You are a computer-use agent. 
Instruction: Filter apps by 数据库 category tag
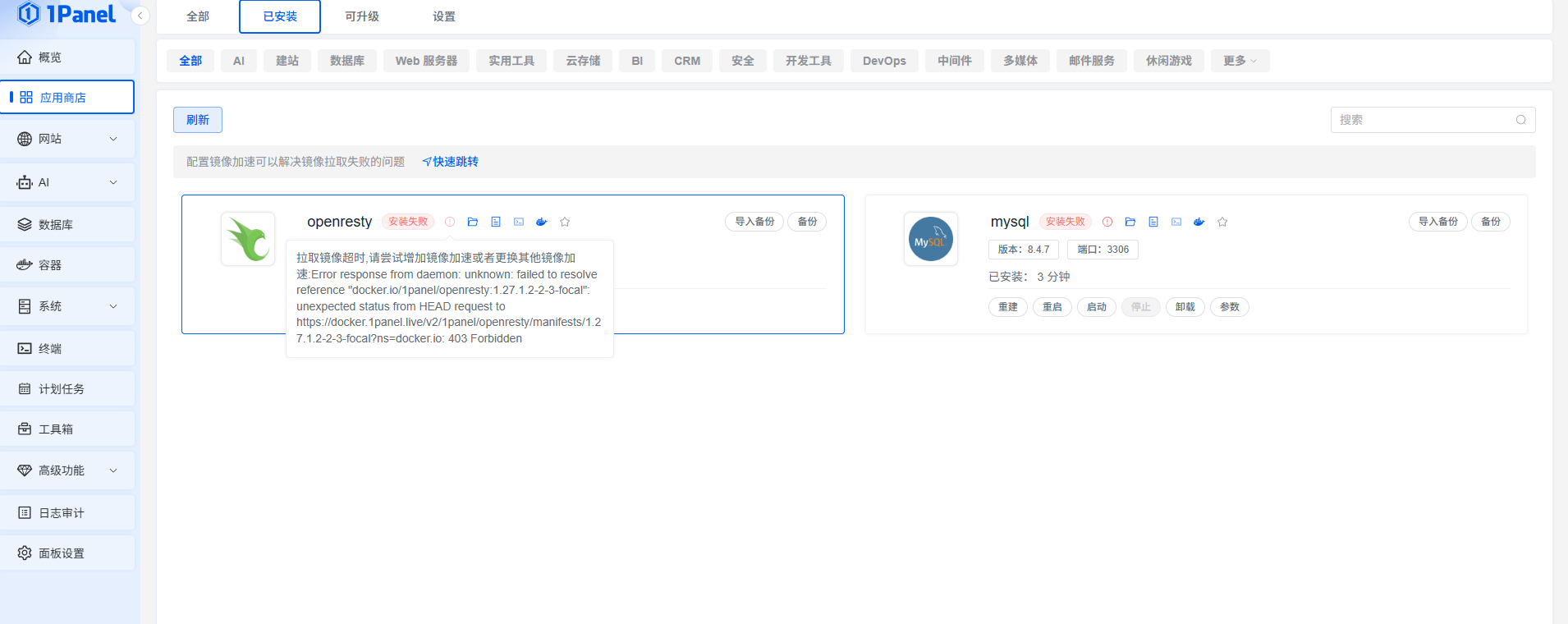point(347,61)
